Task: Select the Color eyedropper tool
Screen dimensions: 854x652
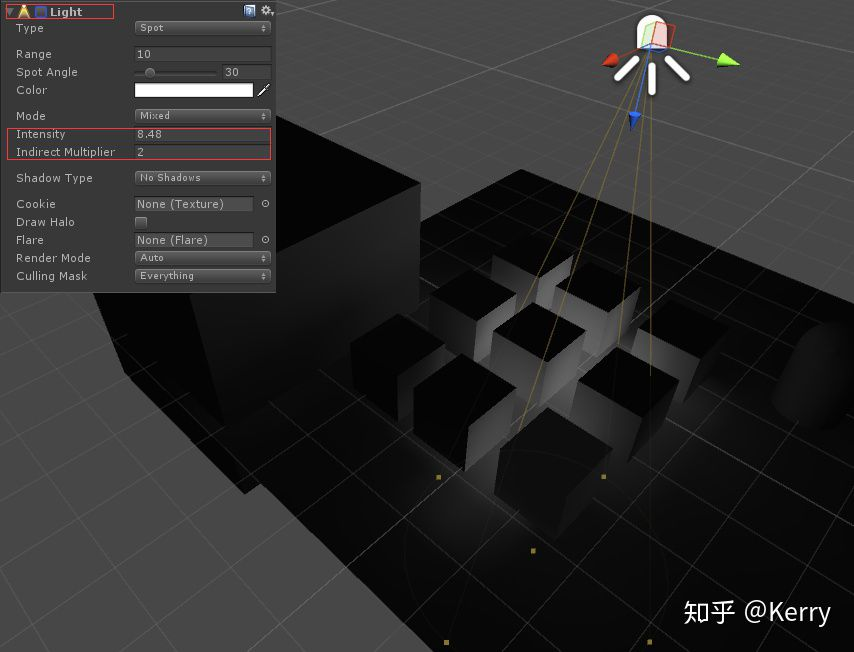Action: click(263, 90)
